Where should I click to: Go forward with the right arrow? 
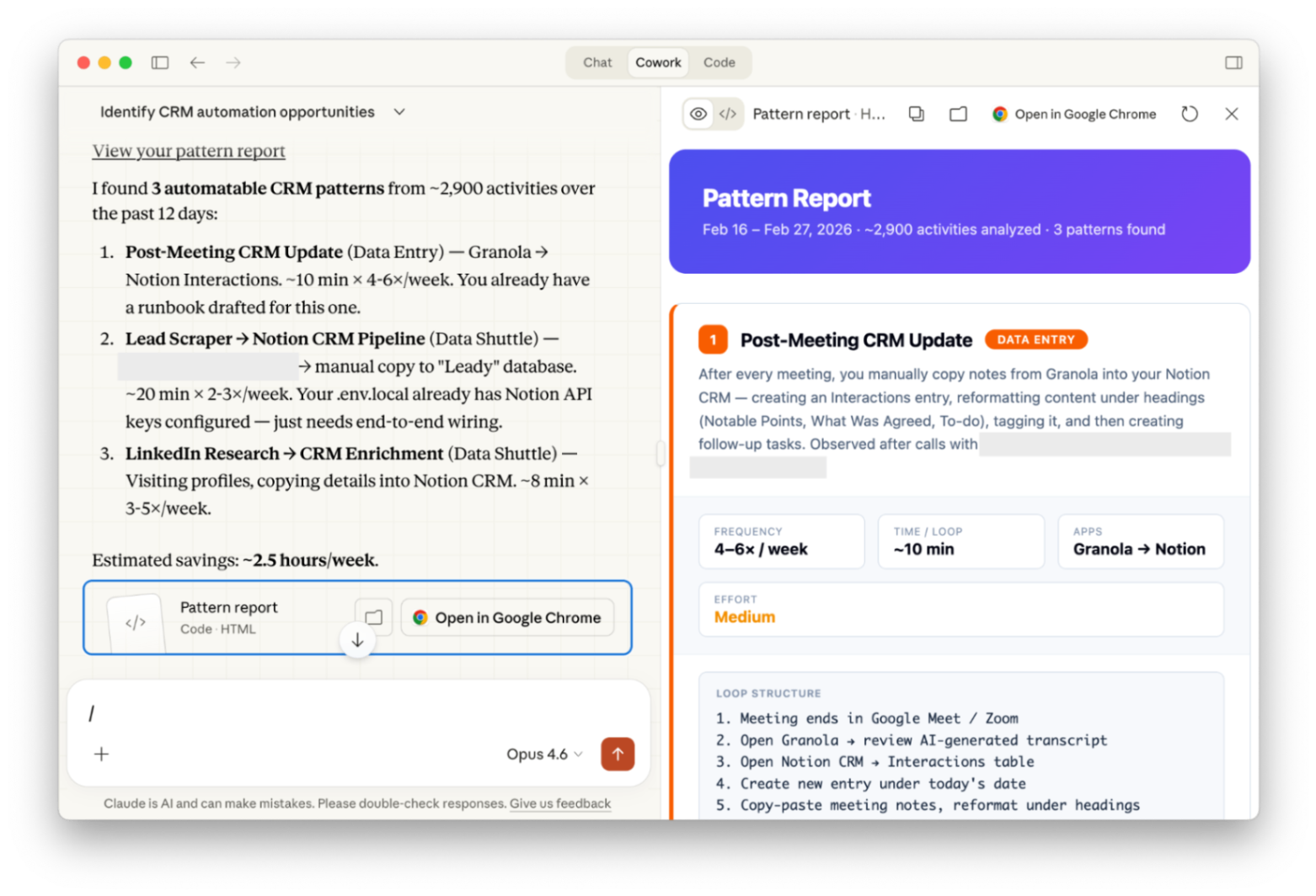tap(233, 62)
